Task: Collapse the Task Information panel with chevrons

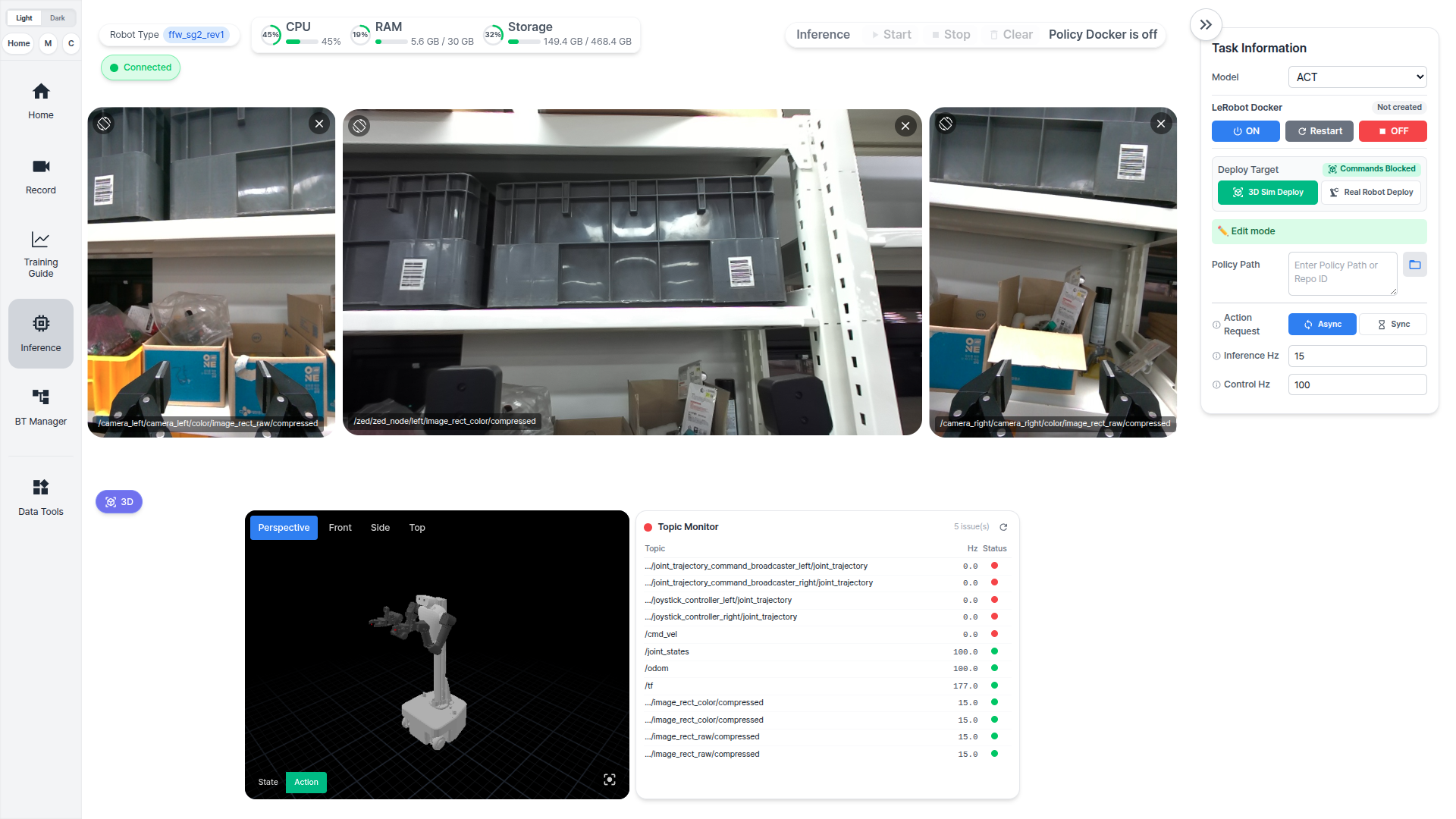Action: 1206,24
